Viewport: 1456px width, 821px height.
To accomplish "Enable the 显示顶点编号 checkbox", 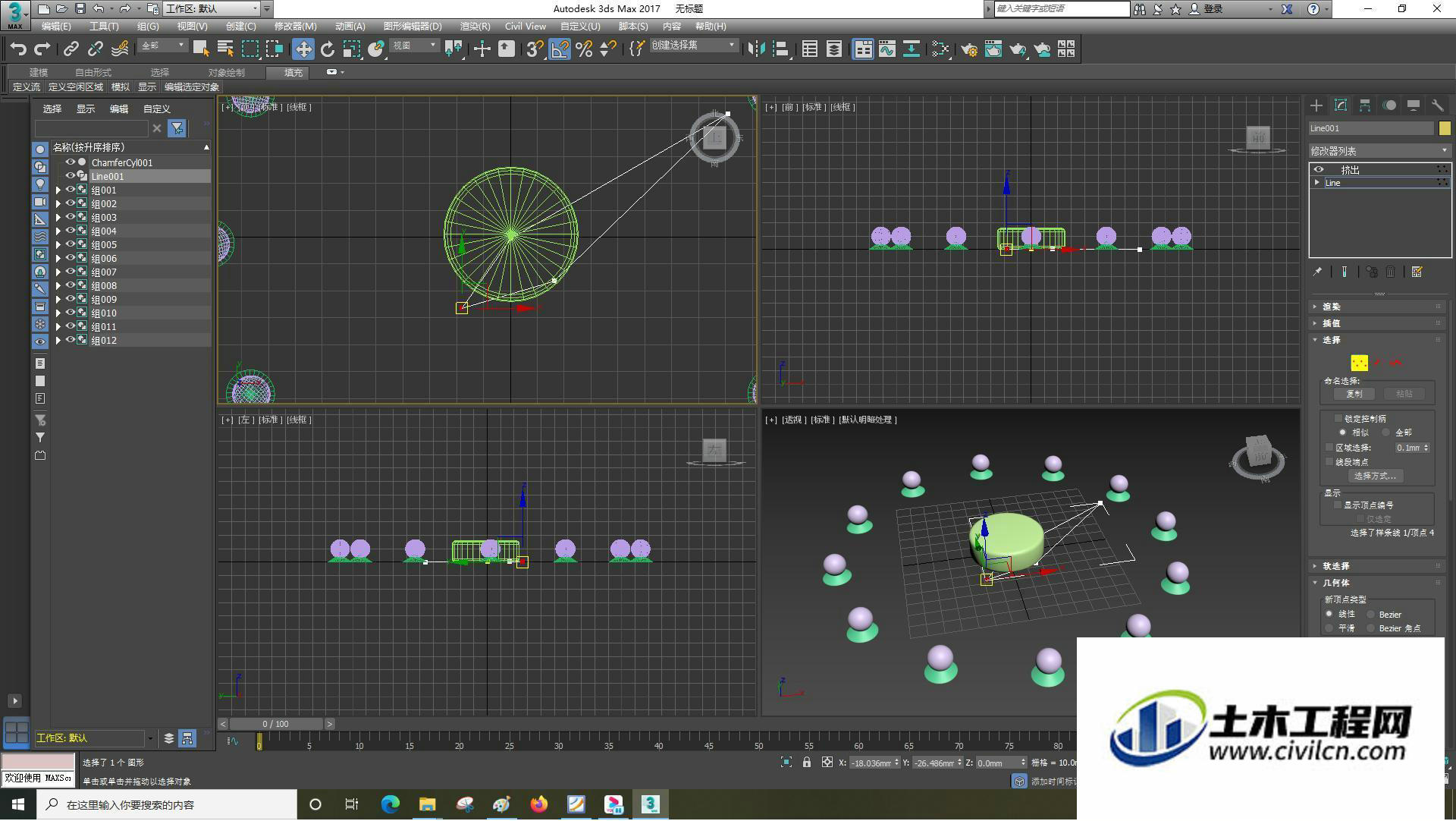I will pos(1338,505).
